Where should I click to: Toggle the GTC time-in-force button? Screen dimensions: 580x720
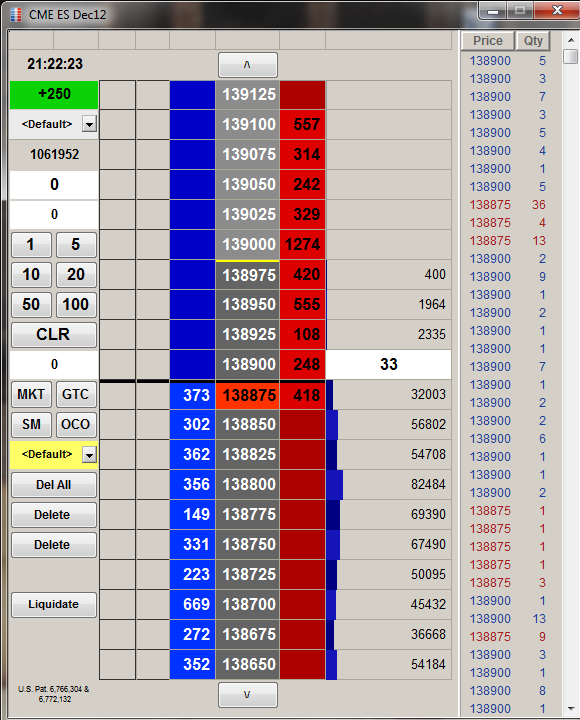(x=76, y=394)
